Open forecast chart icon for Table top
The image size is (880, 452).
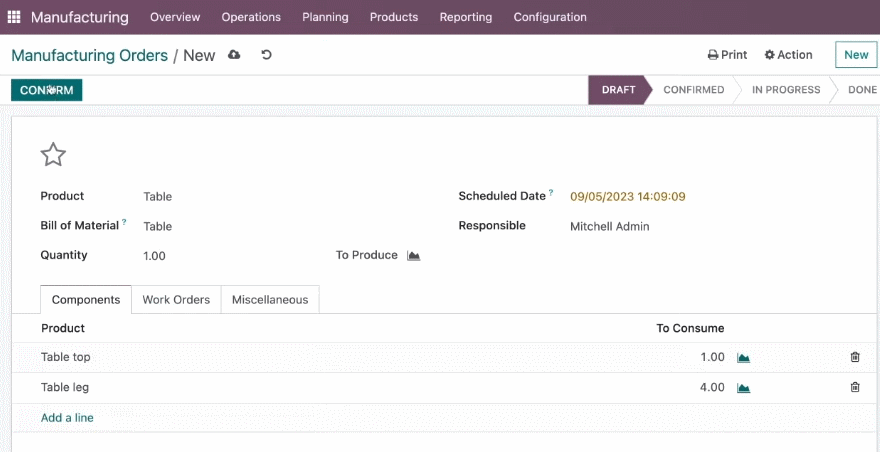click(x=744, y=357)
